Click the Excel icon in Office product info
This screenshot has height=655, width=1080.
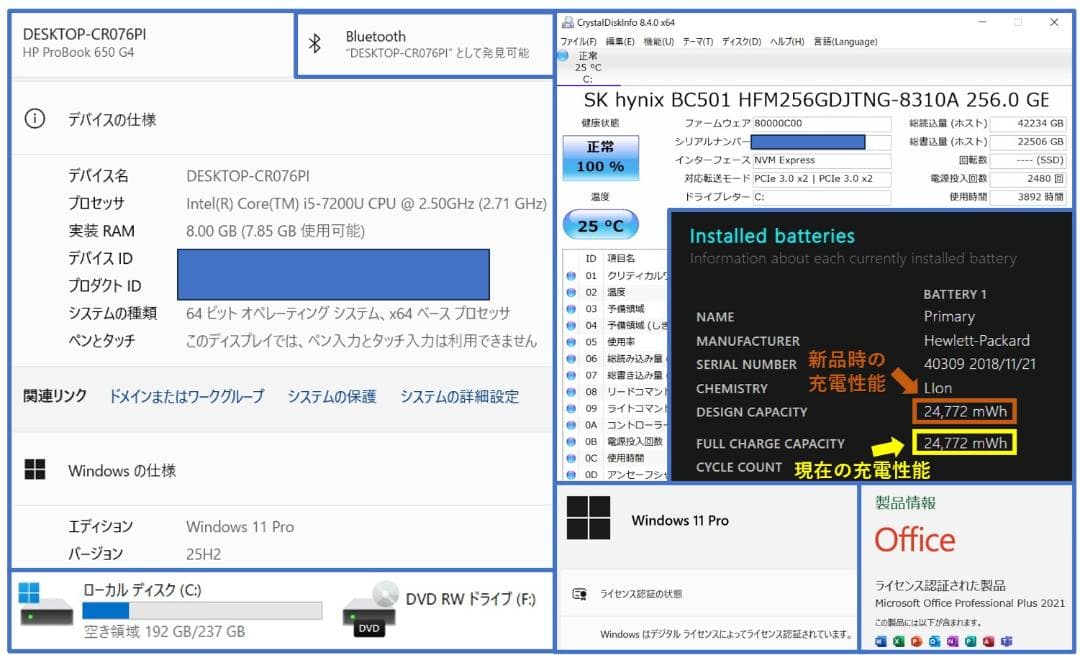(899, 641)
